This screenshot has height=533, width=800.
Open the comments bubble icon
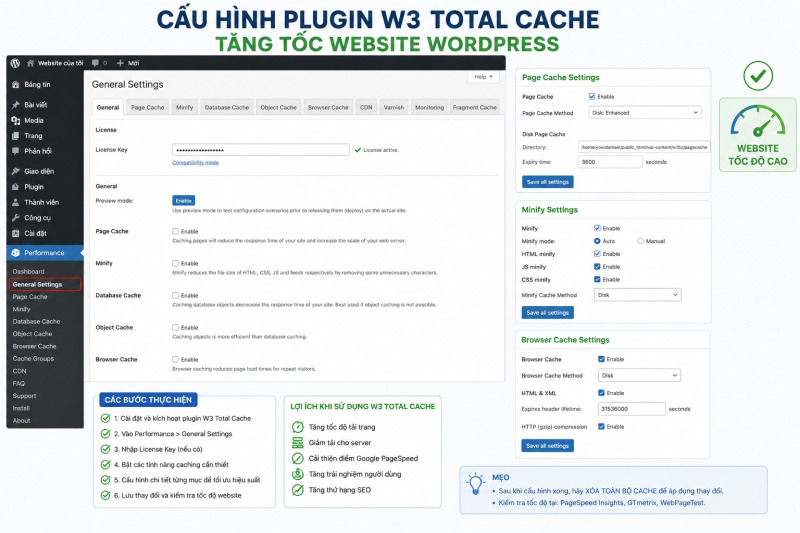click(x=95, y=63)
